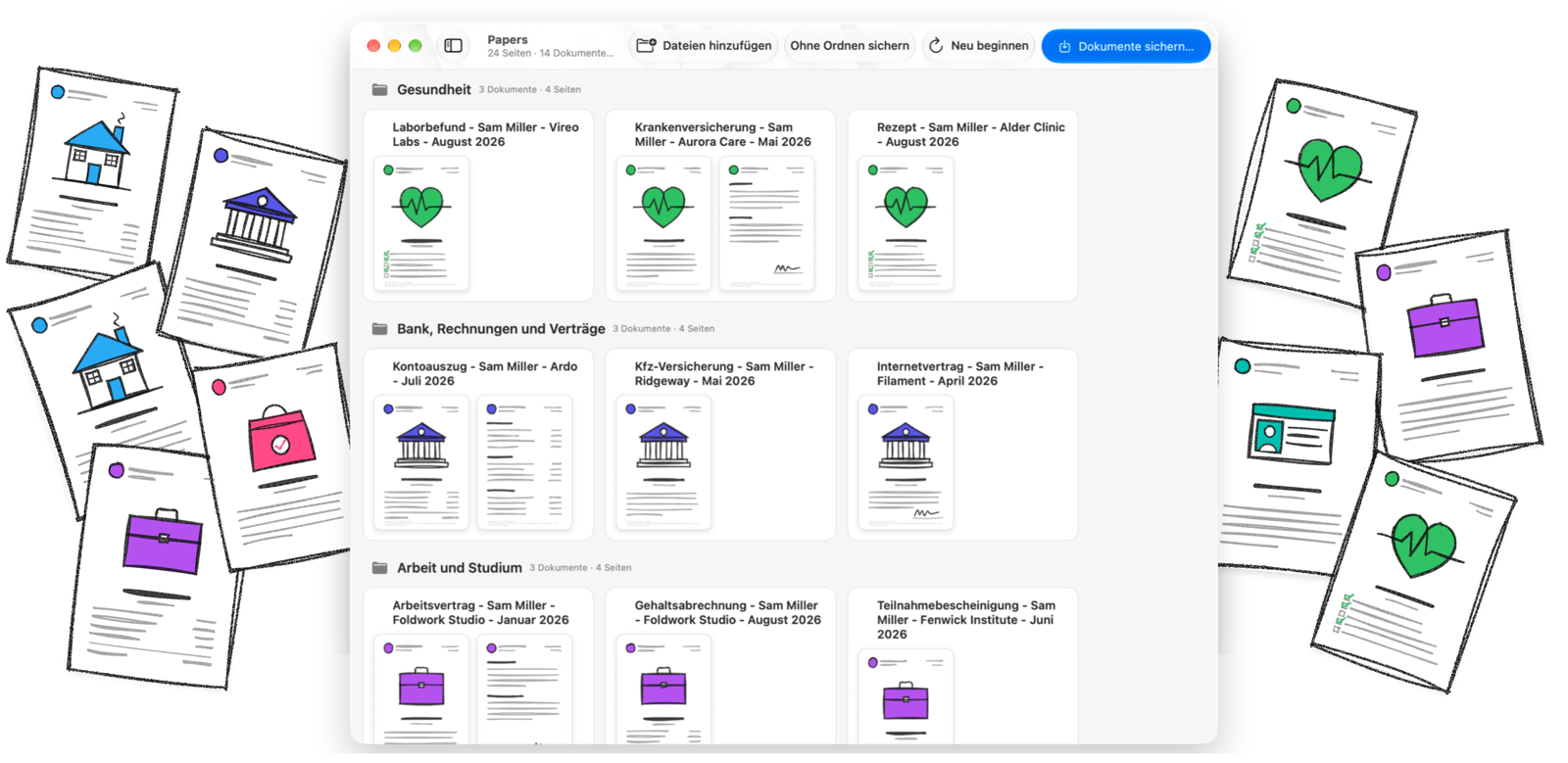1568x763 pixels.
Task: Select the Gehaltsabrechnung page thumbnail
Action: 663,690
